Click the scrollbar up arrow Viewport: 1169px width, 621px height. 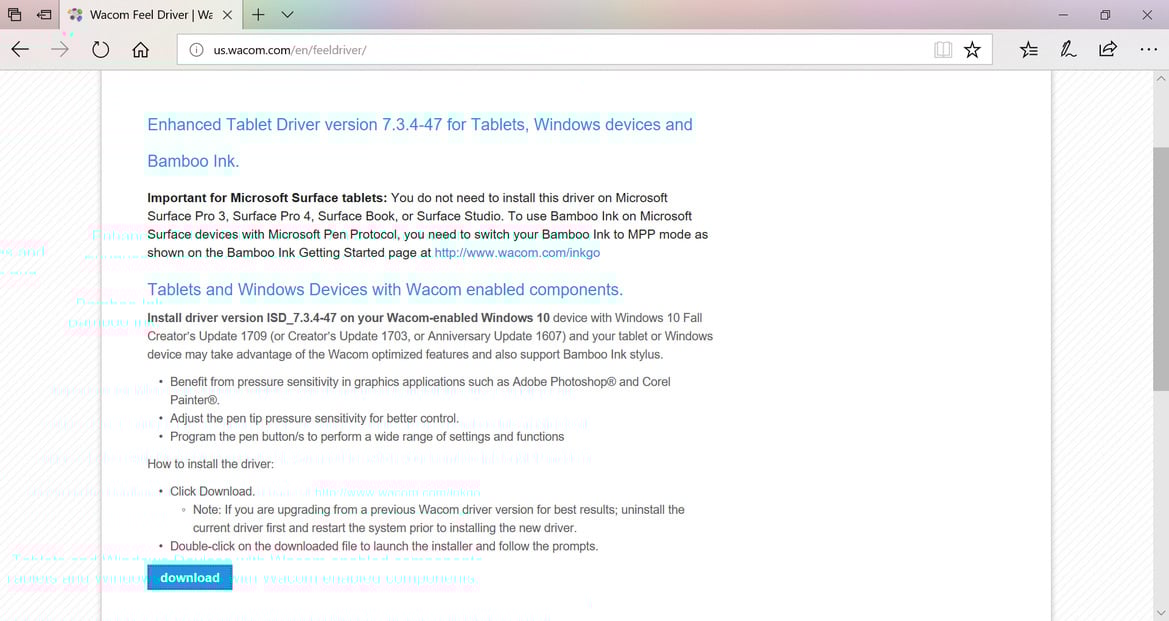(1161, 78)
